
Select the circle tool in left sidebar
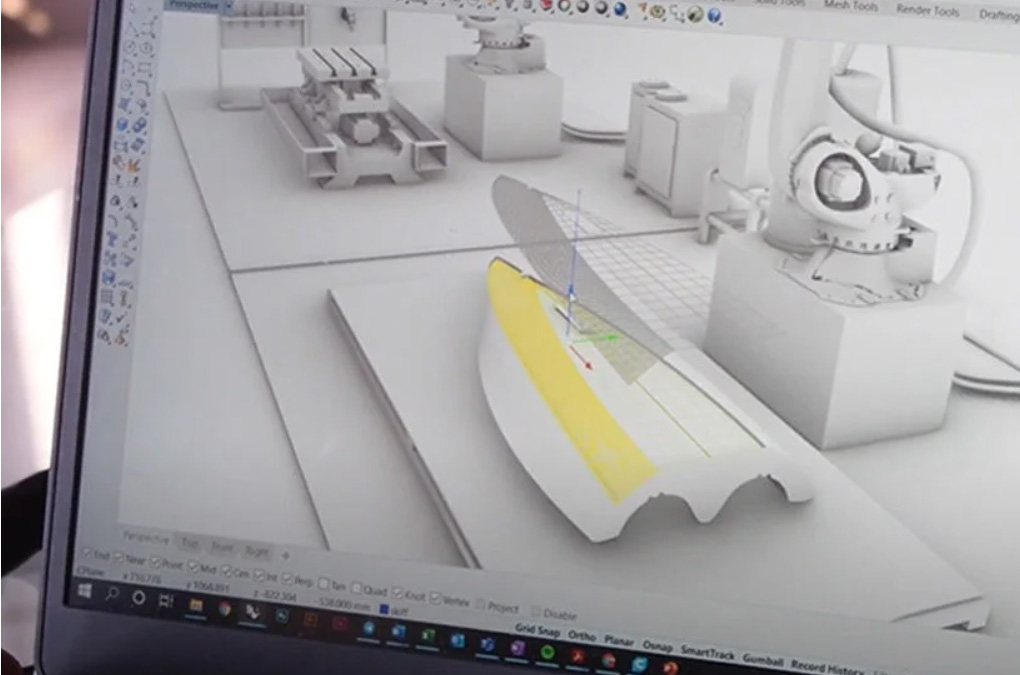coord(129,48)
